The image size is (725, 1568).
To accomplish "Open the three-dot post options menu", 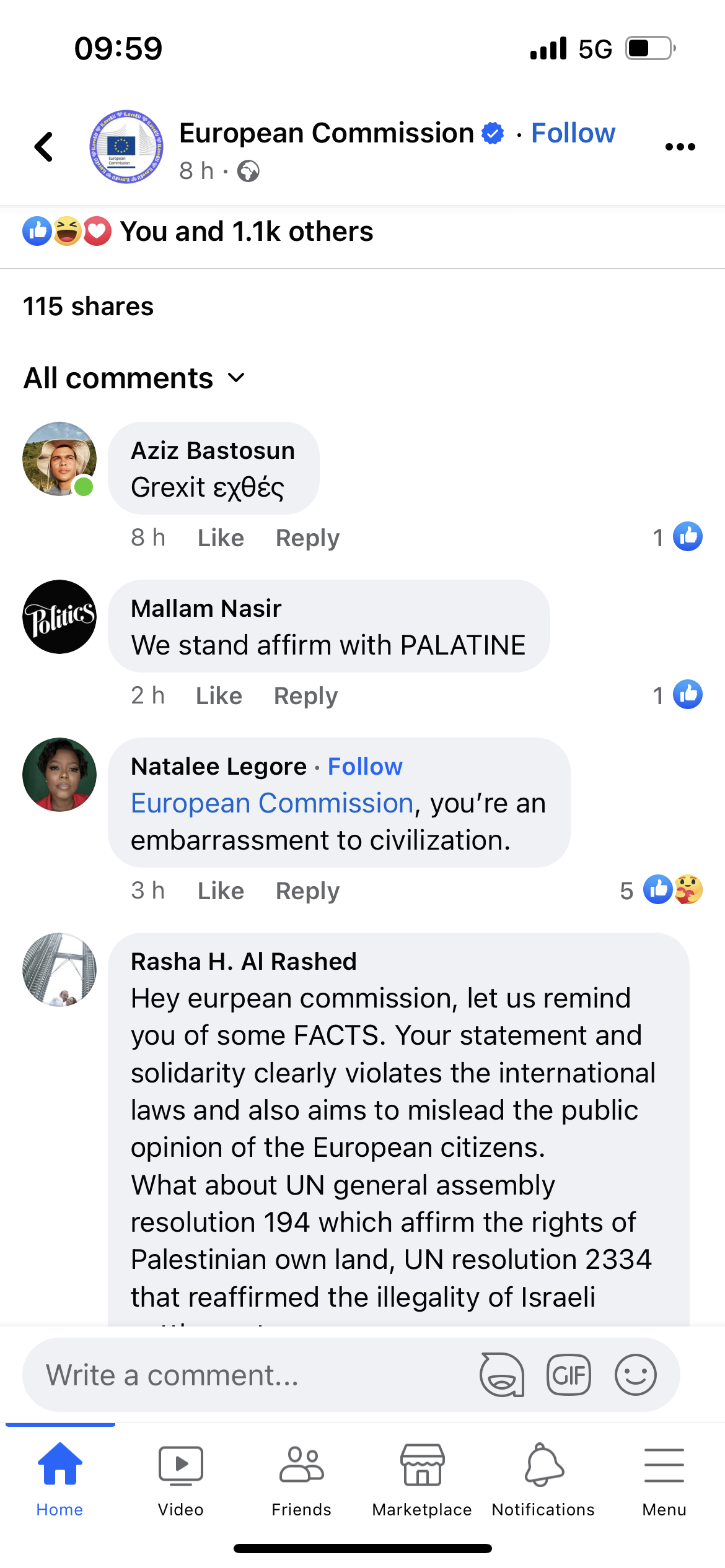I will (x=680, y=147).
